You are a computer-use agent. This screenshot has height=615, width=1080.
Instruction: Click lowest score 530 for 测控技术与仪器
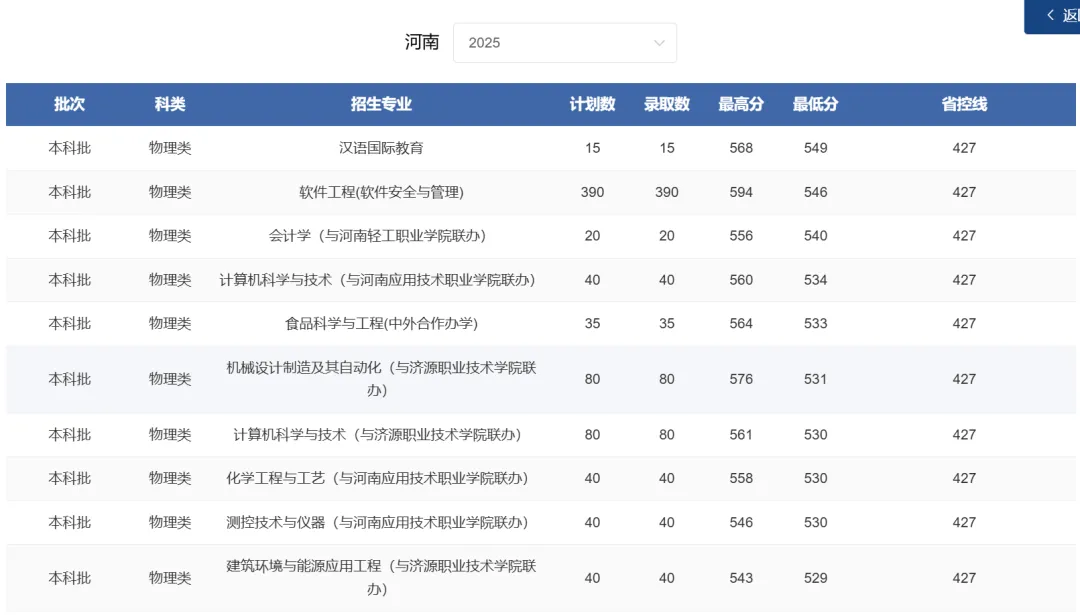click(816, 523)
